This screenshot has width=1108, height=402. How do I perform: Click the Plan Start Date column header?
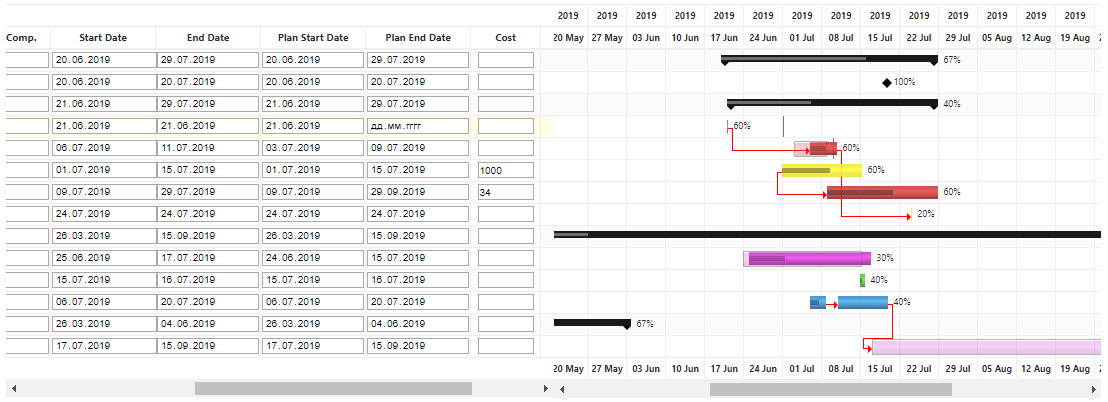[x=313, y=38]
